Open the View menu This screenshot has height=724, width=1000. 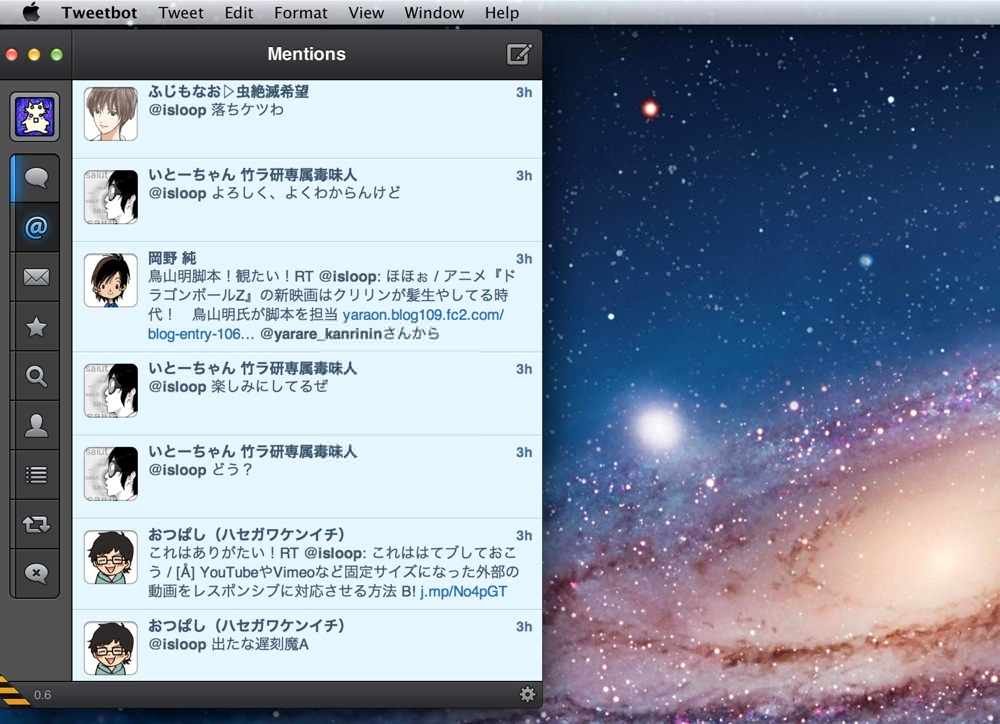coord(366,13)
